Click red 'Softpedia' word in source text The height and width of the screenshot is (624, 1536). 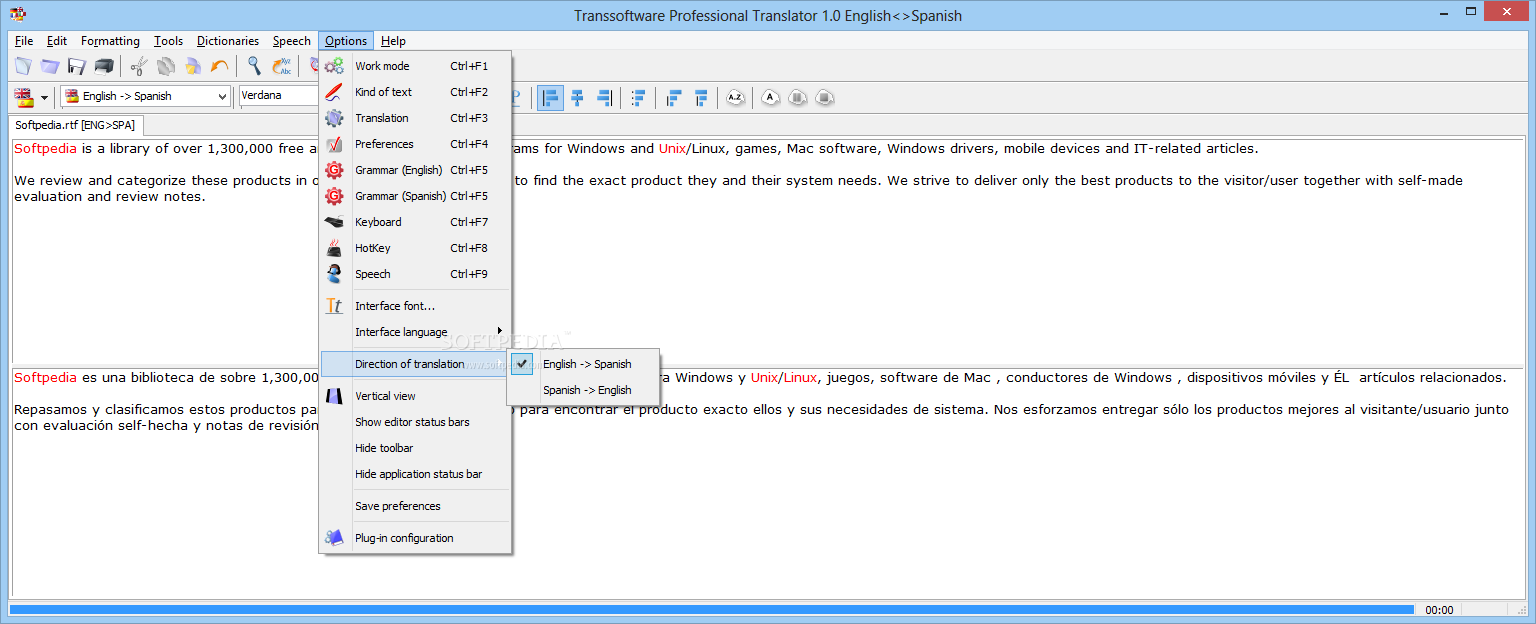(x=46, y=149)
